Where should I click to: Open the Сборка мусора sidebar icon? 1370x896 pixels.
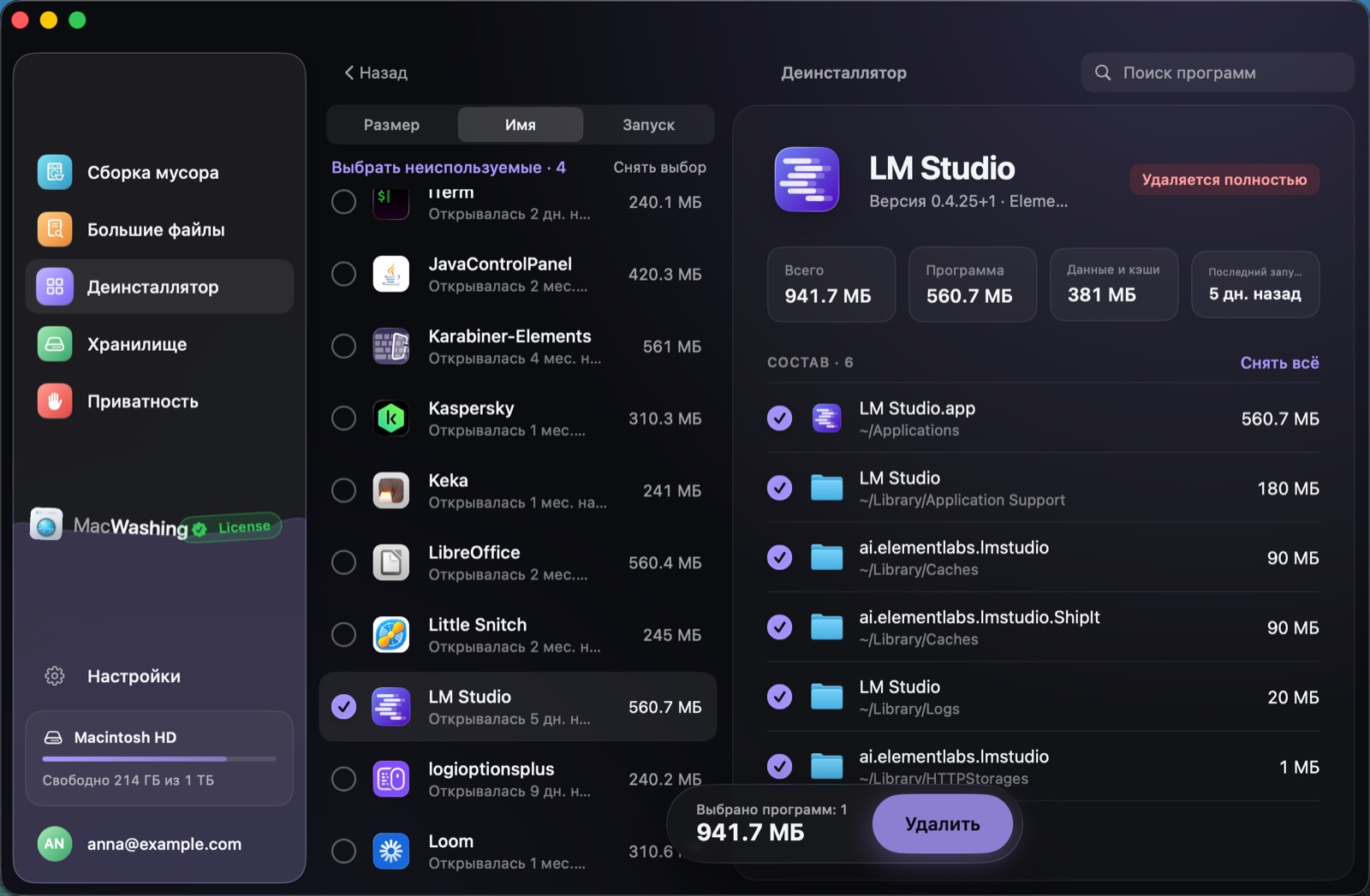point(55,172)
